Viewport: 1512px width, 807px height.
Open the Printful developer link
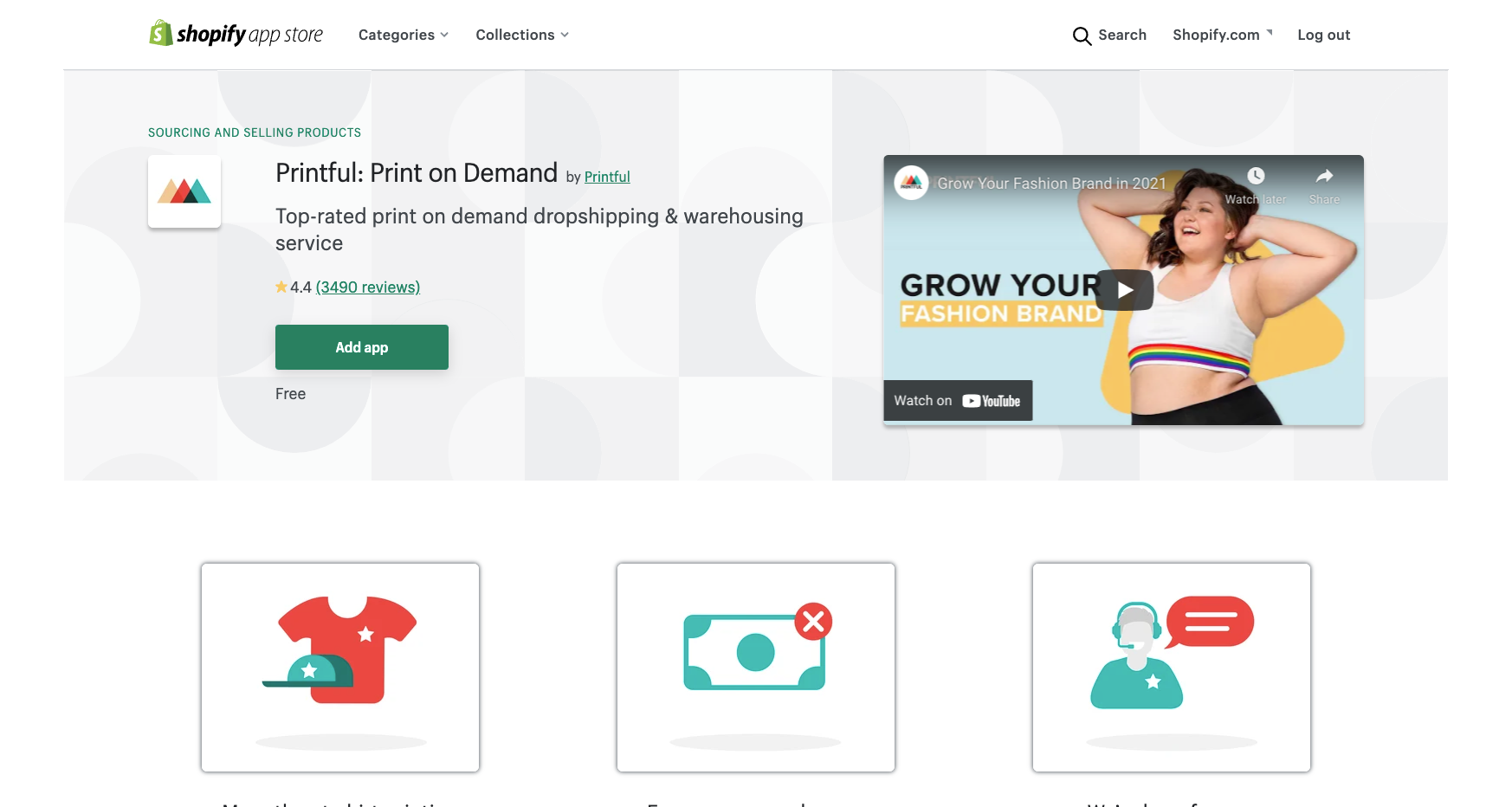click(x=607, y=177)
